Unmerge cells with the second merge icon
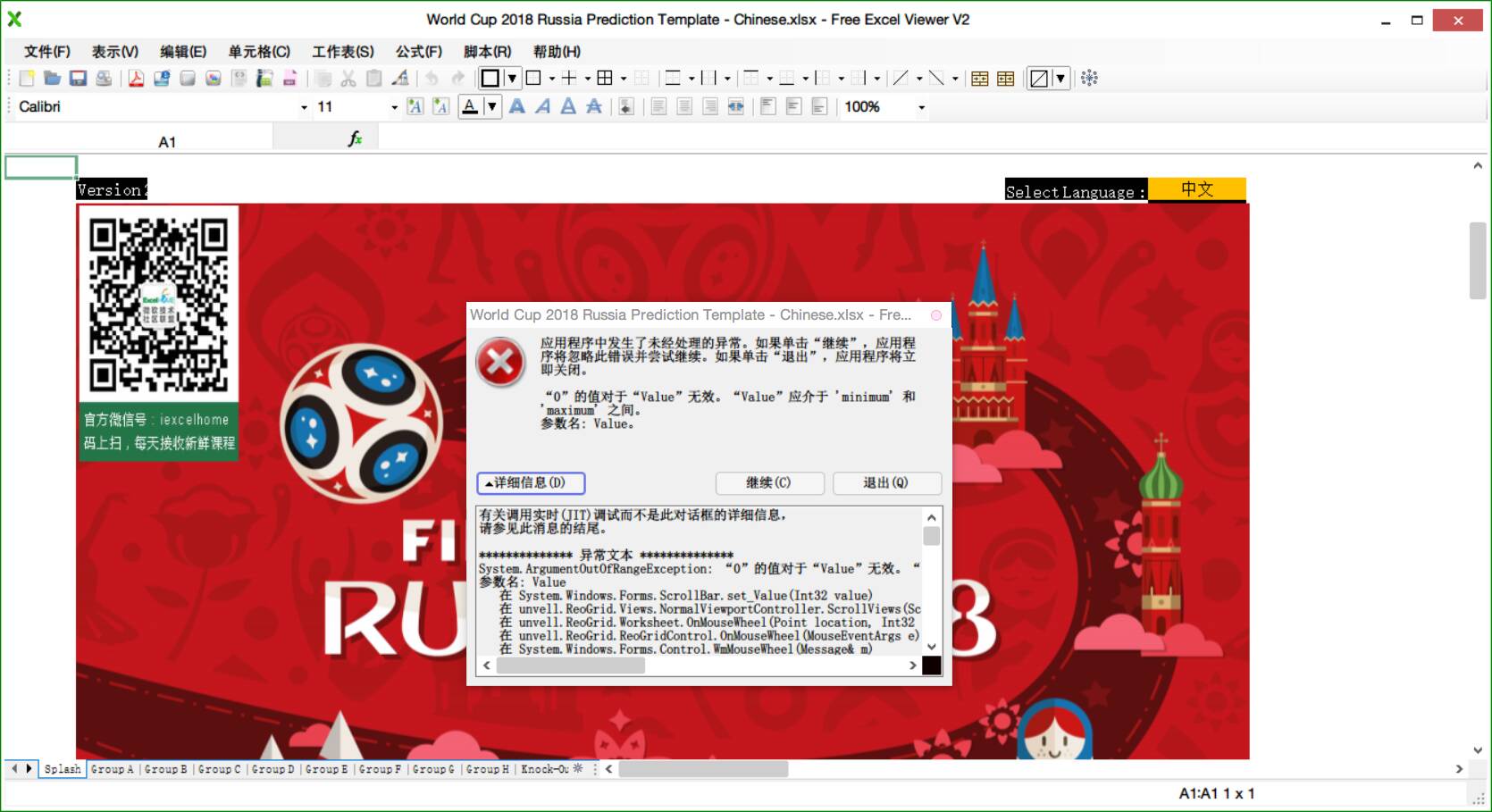The height and width of the screenshot is (812, 1492). [x=1006, y=79]
